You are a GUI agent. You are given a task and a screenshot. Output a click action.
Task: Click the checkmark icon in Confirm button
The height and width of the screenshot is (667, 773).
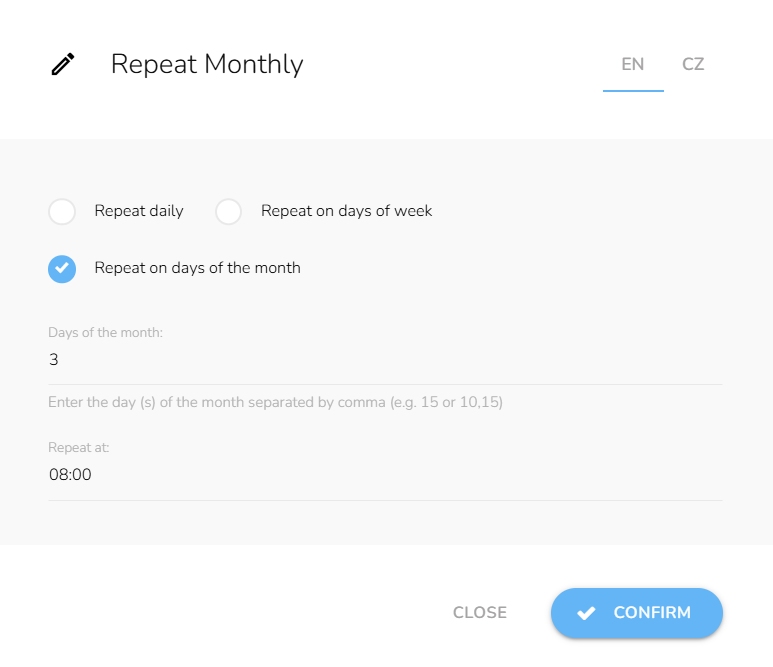pos(586,613)
